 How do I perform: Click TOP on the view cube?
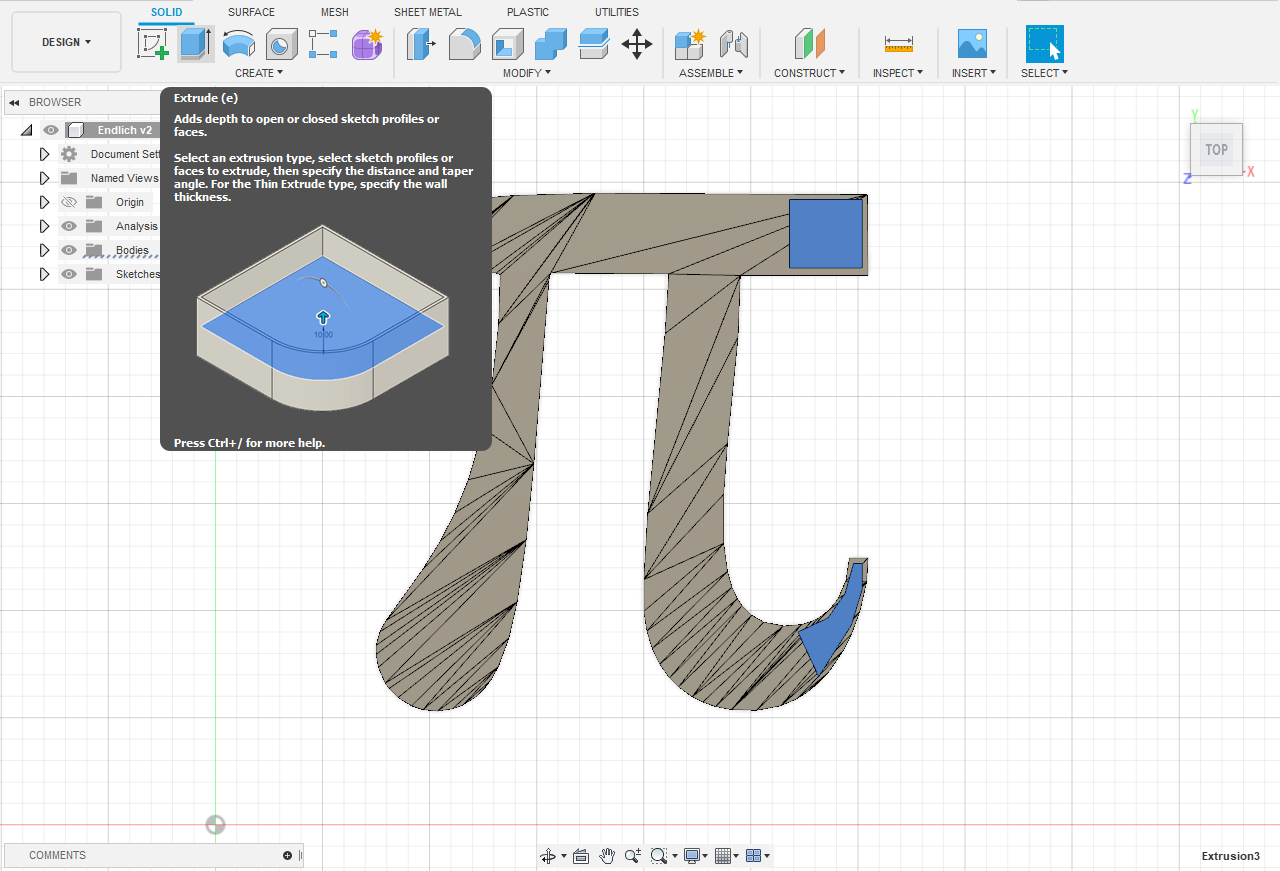point(1216,149)
